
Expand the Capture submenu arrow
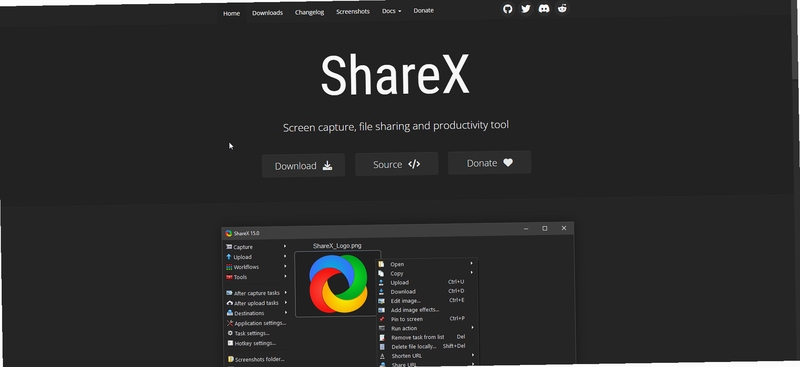pos(285,246)
